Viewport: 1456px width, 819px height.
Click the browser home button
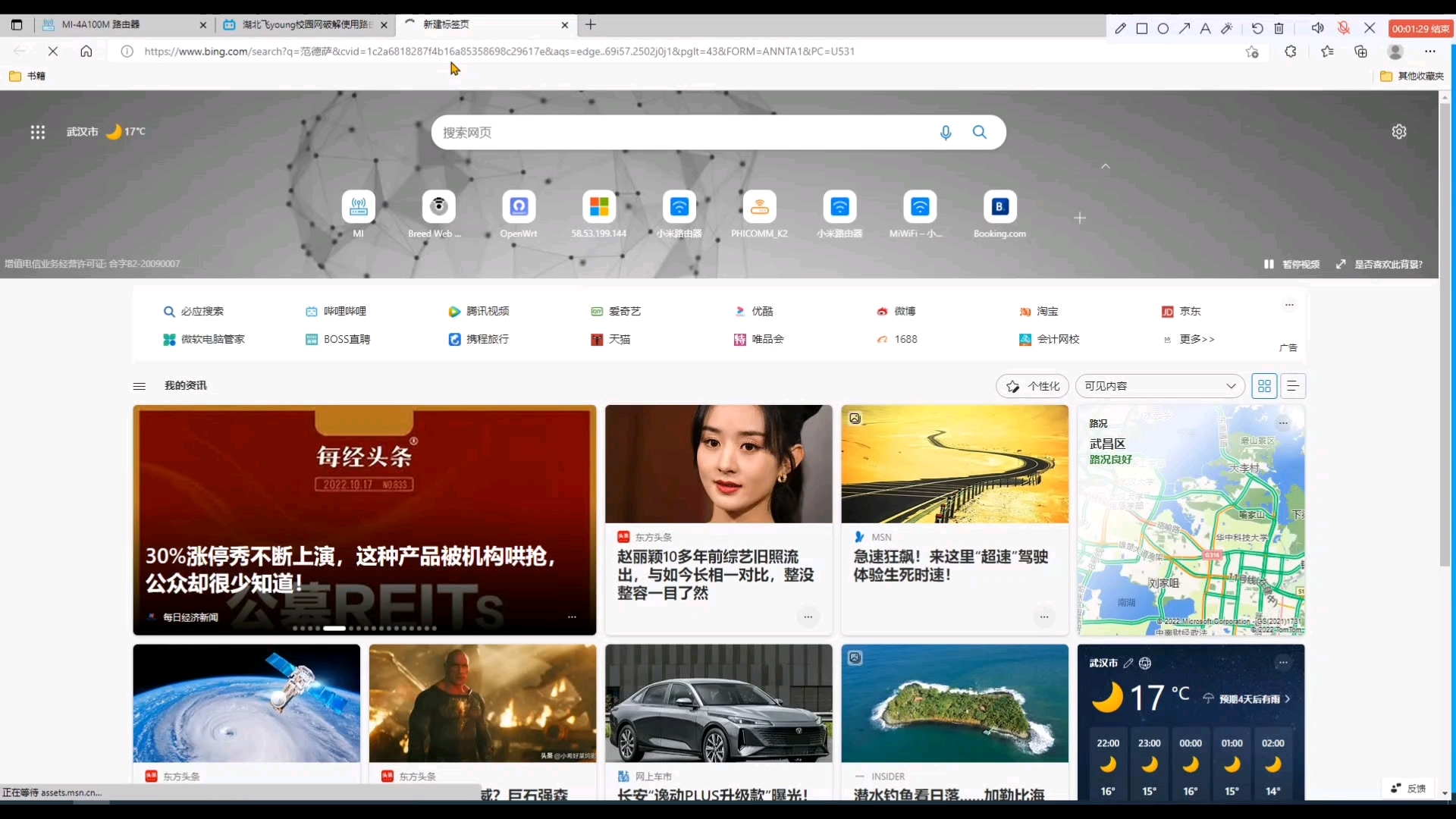click(x=86, y=52)
